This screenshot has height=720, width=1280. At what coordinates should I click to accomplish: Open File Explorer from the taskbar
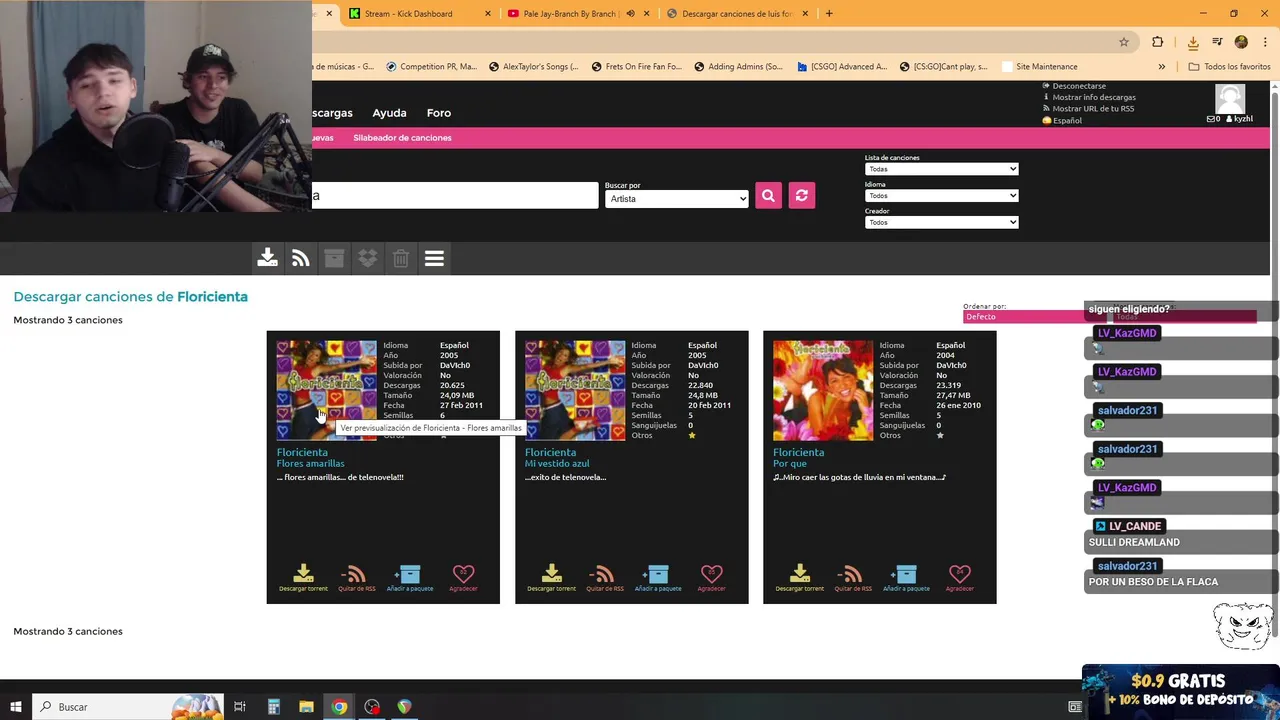click(306, 707)
